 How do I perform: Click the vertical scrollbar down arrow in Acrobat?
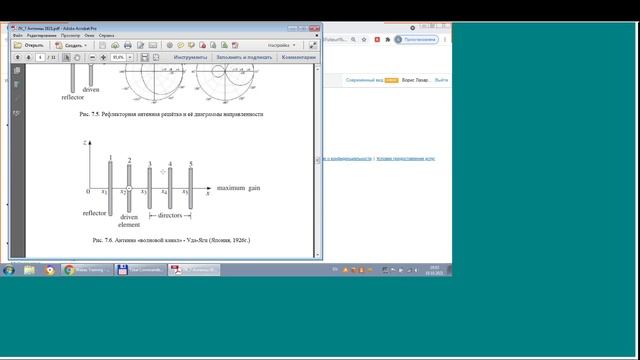(x=318, y=255)
